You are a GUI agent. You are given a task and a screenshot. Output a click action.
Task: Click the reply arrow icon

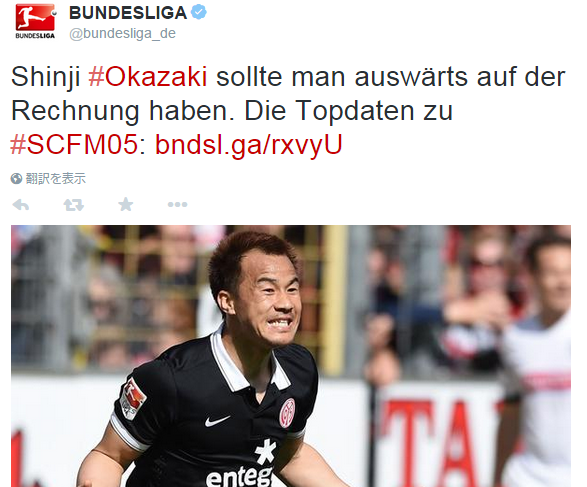pyautogui.click(x=21, y=205)
